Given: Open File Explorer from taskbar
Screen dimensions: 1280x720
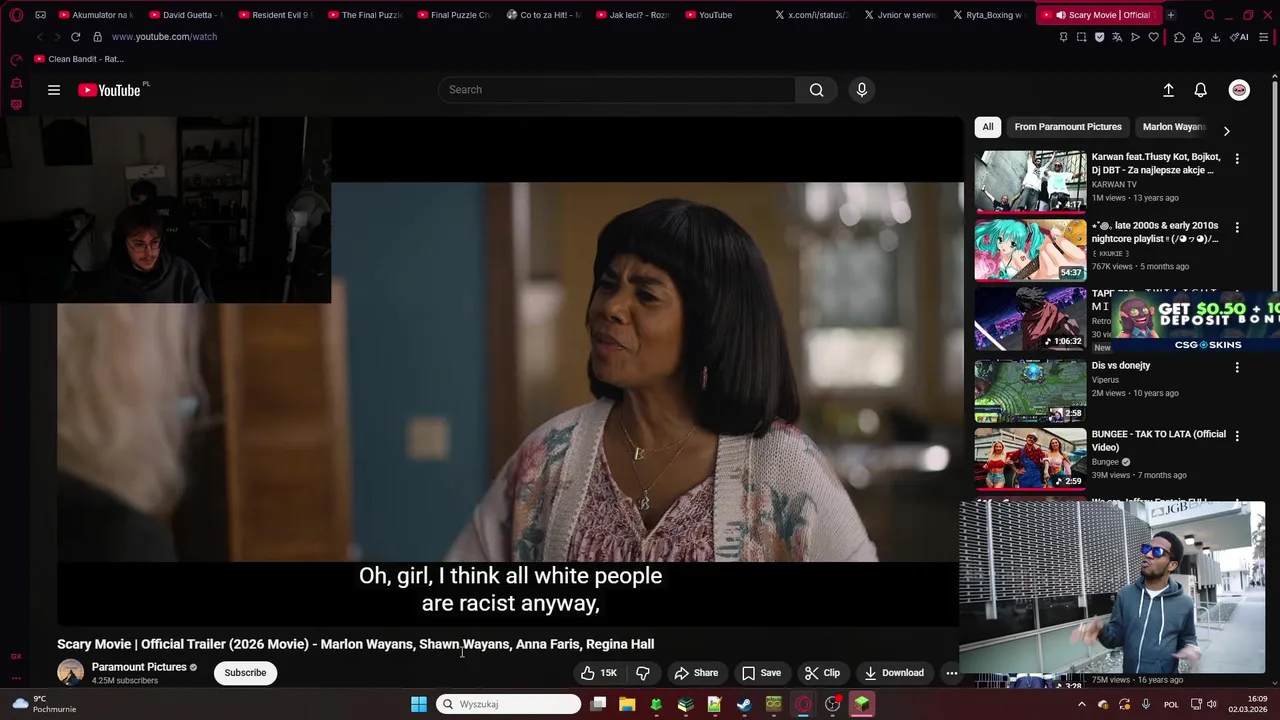Looking at the screenshot, I should [627, 704].
